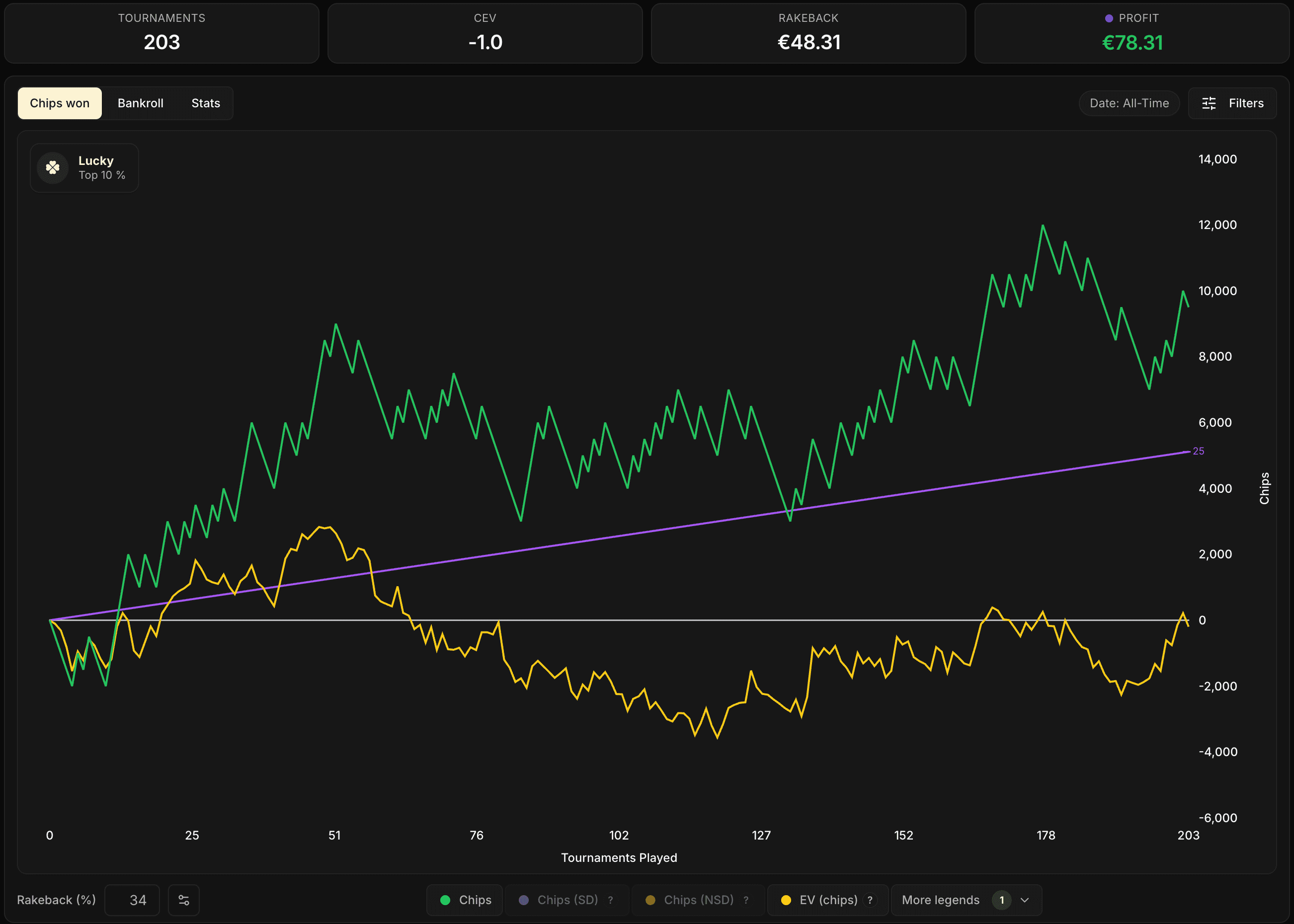Image resolution: width=1294 pixels, height=924 pixels.
Task: Switch to the Bankroll tab
Action: click(141, 103)
